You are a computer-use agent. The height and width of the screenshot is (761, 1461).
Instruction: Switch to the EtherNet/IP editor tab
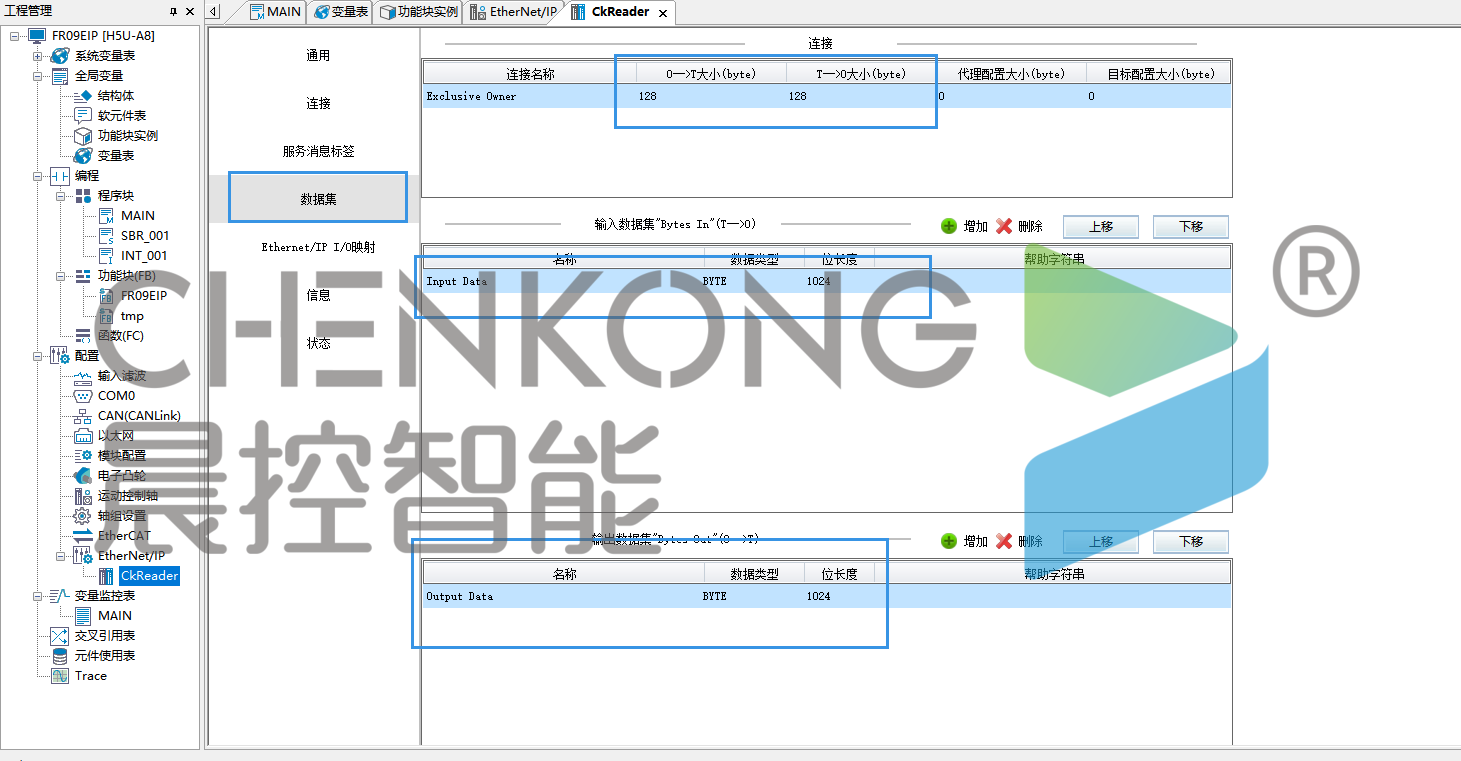click(512, 12)
